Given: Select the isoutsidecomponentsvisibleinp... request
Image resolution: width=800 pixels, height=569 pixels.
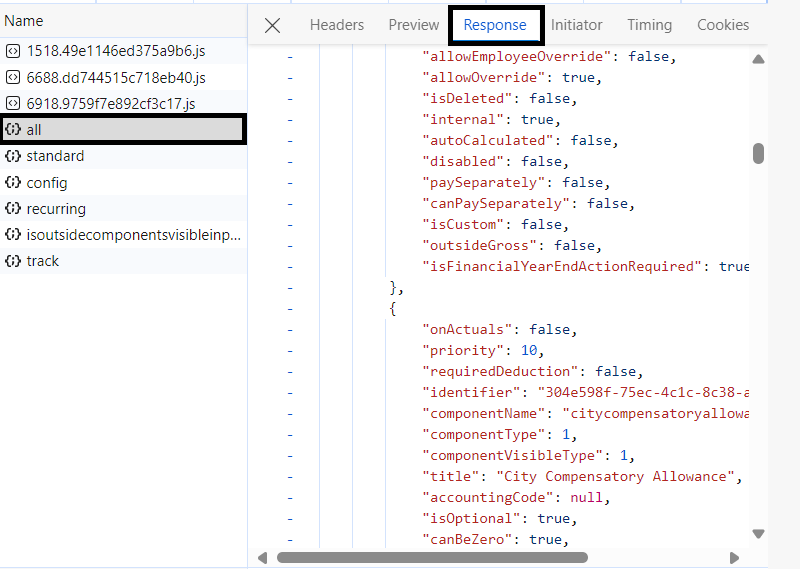Looking at the screenshot, I should pos(133,235).
